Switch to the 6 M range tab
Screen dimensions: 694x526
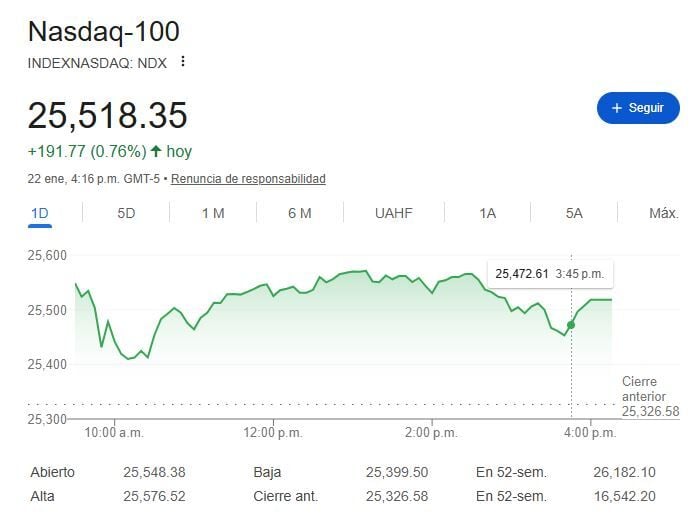299,213
